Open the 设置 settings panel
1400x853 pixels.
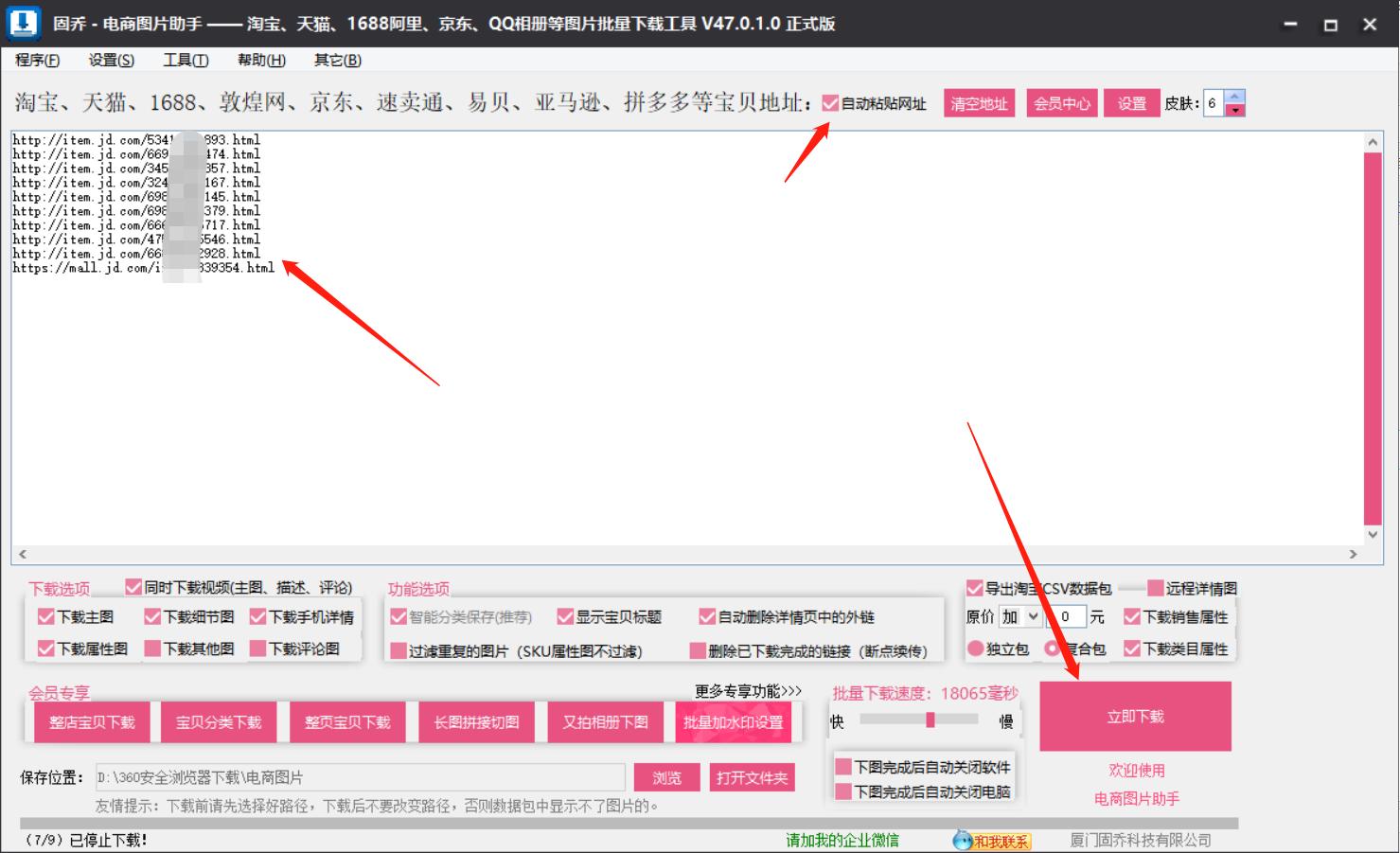coord(1130,103)
